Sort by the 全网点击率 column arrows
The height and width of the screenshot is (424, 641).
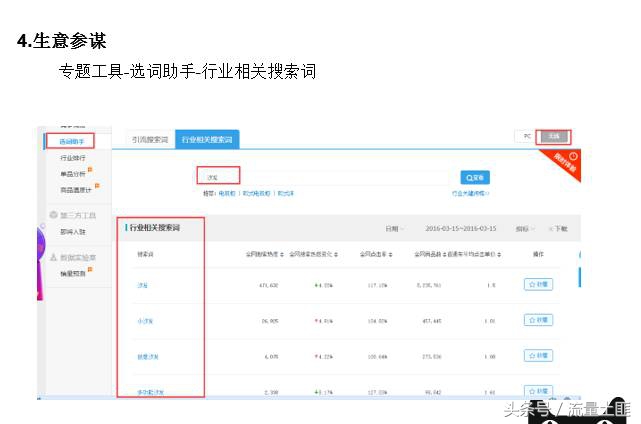click(x=390, y=254)
